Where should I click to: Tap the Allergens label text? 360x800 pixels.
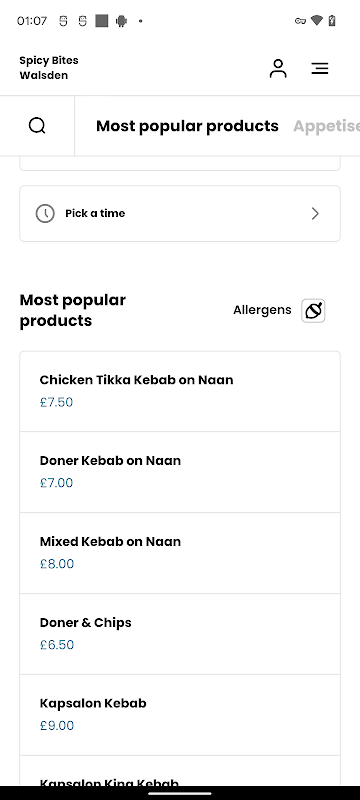pos(262,310)
